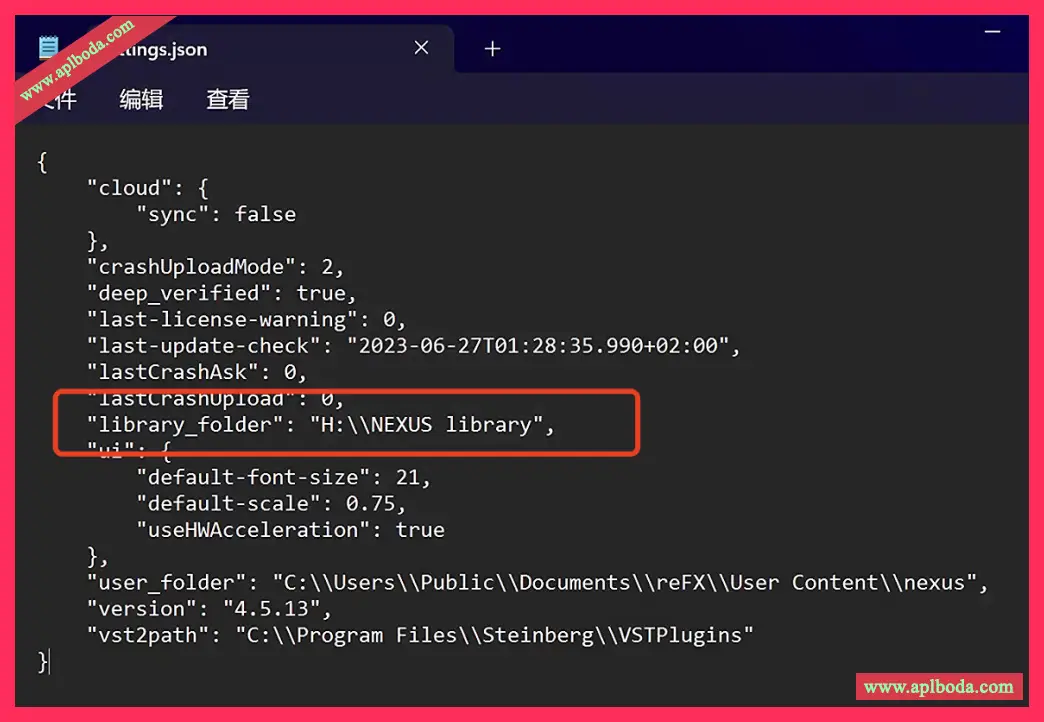Open the 查看 (View) menu
This screenshot has height=722, width=1044.
(x=227, y=99)
